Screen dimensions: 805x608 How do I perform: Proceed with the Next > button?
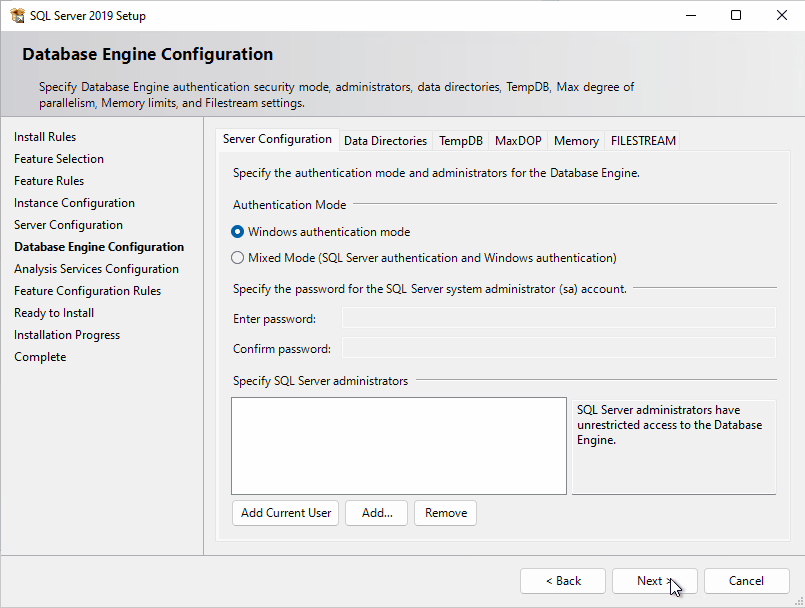655,581
